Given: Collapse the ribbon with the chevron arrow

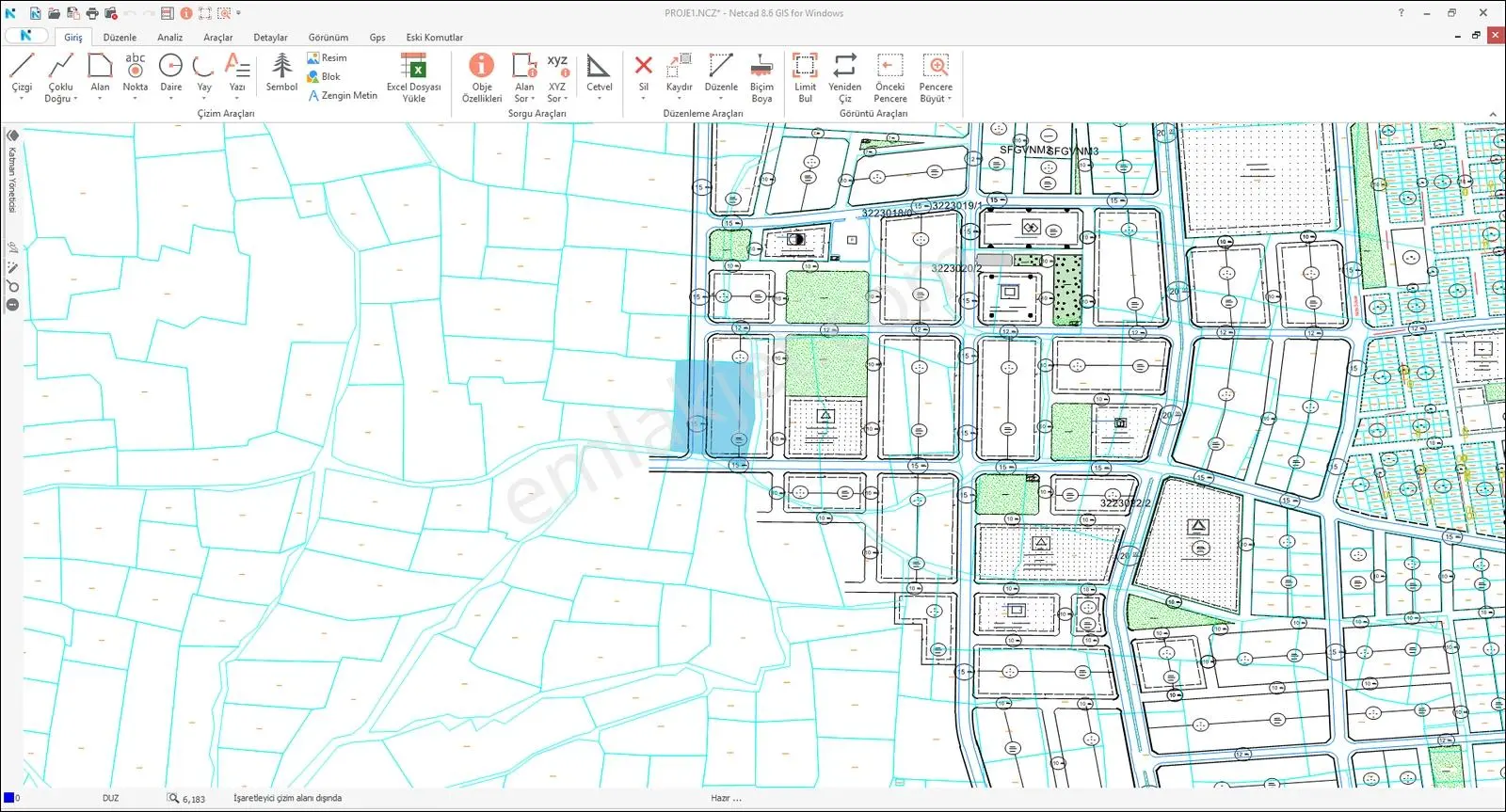Looking at the screenshot, I should click(1493, 115).
